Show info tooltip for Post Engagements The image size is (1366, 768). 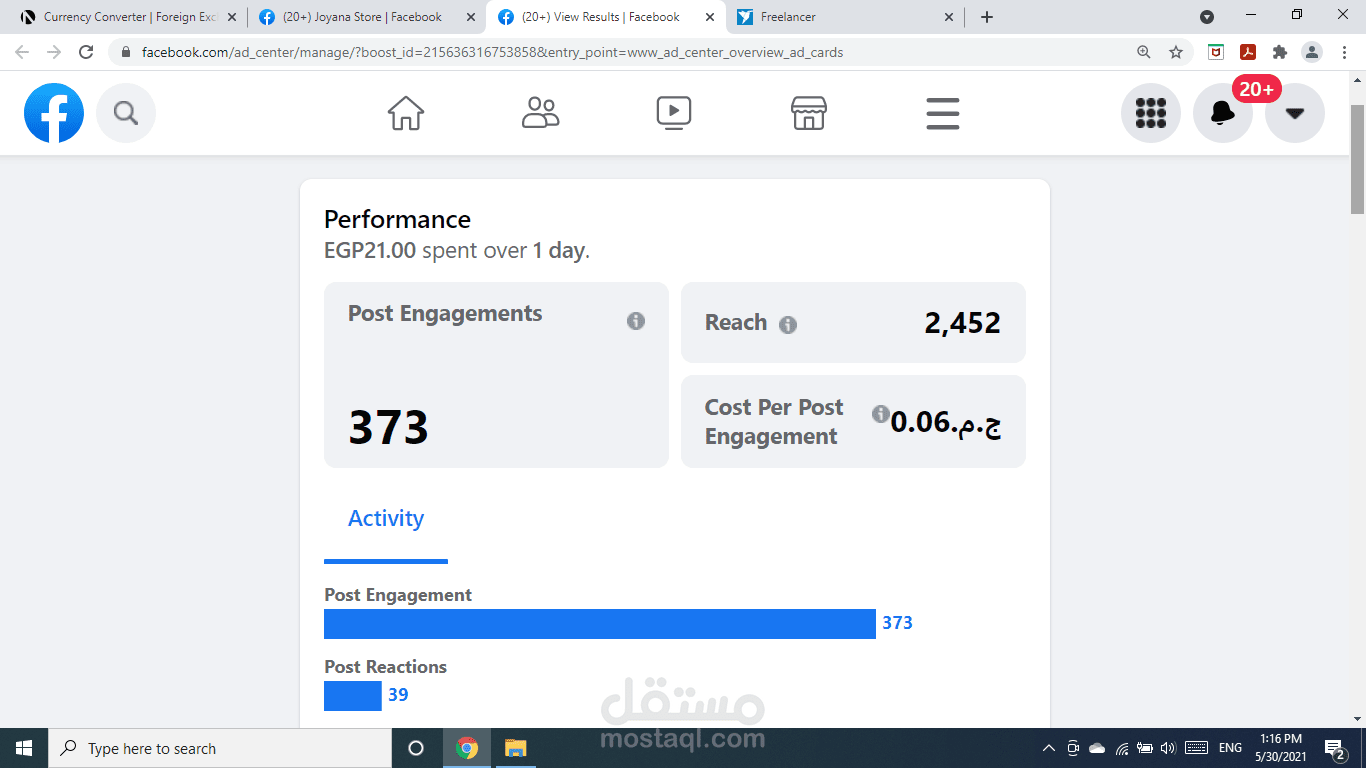636,321
